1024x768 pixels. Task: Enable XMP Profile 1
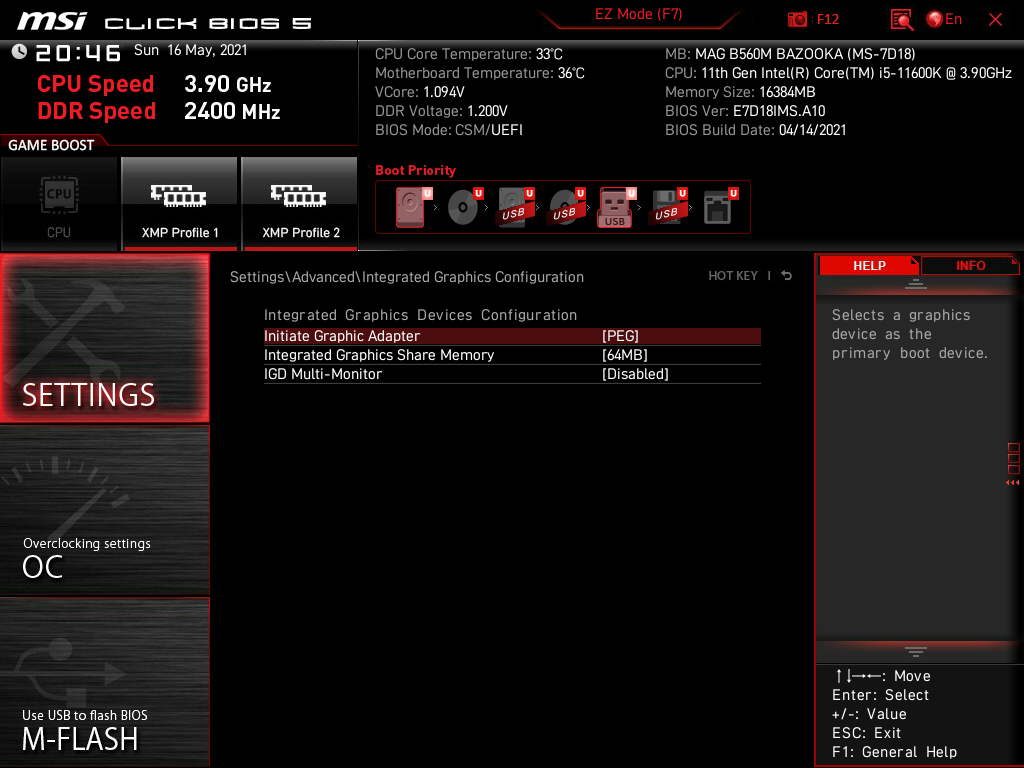(180, 204)
